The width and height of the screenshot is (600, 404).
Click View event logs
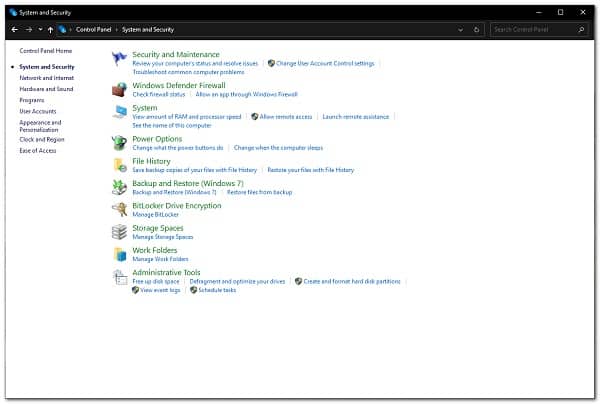(160, 290)
